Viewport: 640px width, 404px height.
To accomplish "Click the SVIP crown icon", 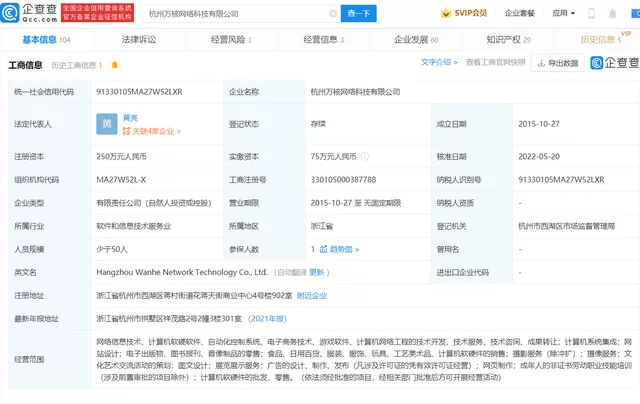I will pos(446,13).
